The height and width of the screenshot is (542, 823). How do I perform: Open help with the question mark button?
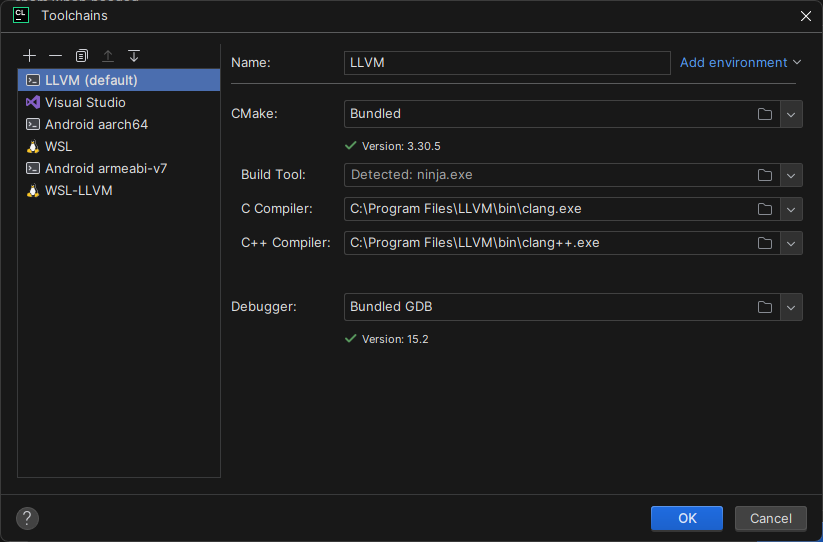click(27, 518)
